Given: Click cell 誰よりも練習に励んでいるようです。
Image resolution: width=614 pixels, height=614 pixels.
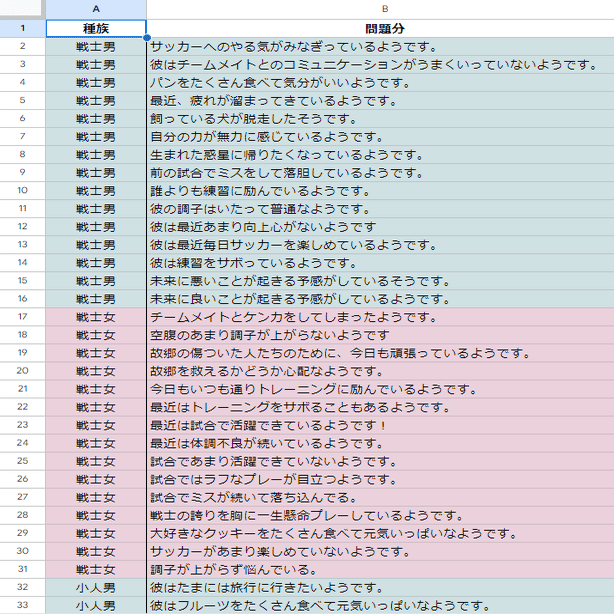Looking at the screenshot, I should click(x=380, y=191).
